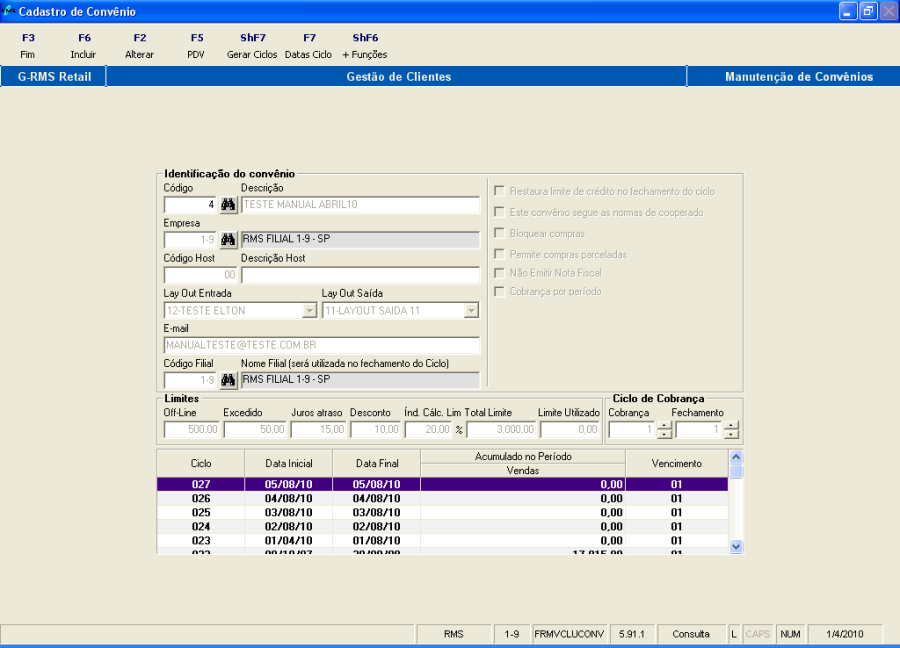Enable Bloquear compras checkbox
This screenshot has height=648, width=900.
499,234
